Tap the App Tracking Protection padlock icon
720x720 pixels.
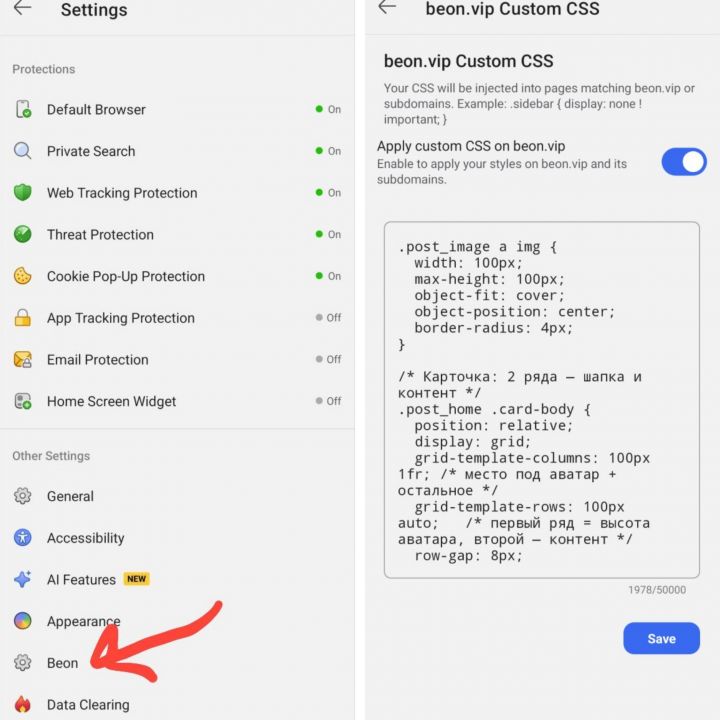(22, 318)
